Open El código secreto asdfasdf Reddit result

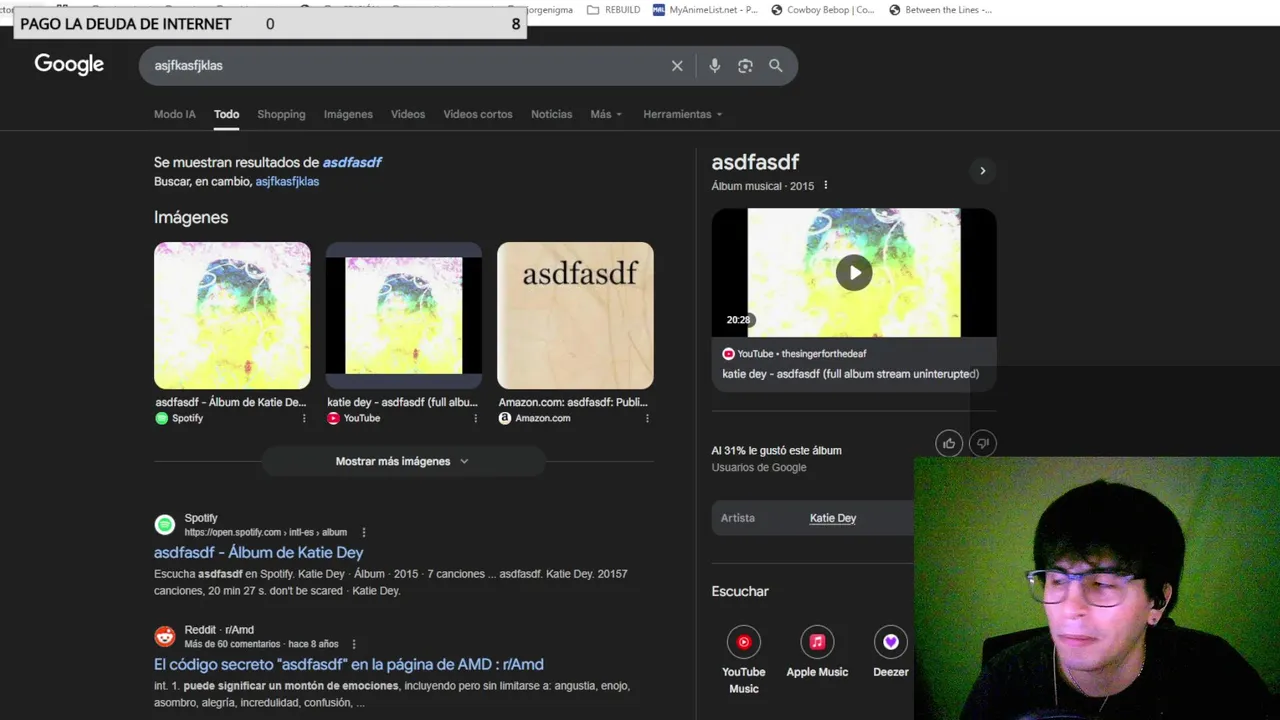pos(349,664)
